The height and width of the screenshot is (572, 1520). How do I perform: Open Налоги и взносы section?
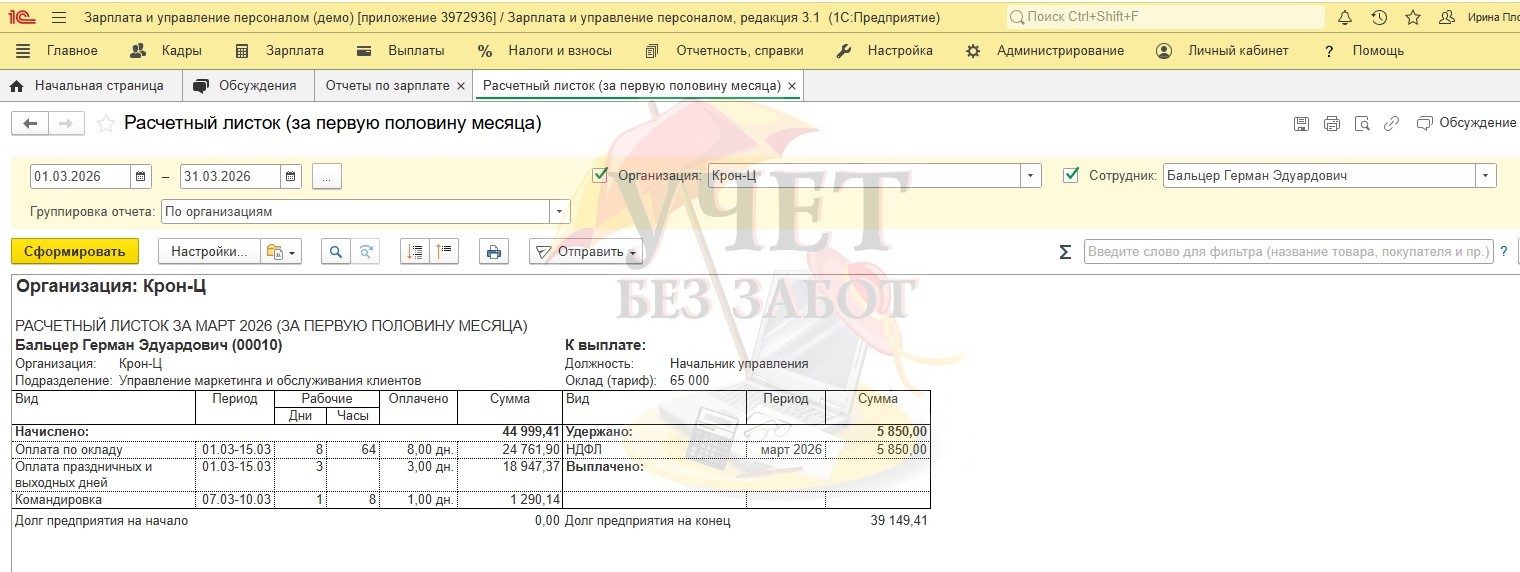(x=545, y=51)
